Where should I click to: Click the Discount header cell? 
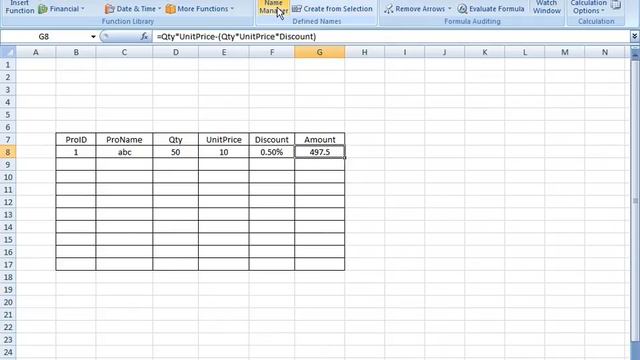[272, 140]
